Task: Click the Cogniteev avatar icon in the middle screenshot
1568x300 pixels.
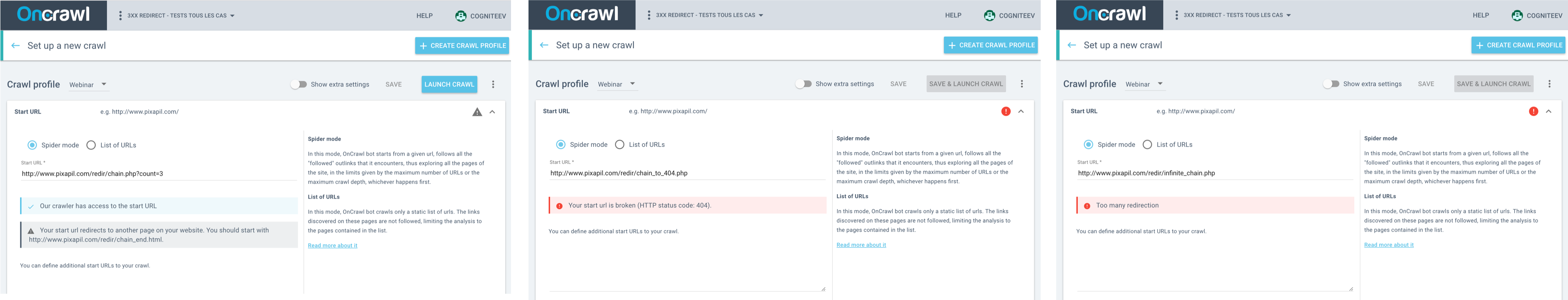Action: tap(990, 15)
